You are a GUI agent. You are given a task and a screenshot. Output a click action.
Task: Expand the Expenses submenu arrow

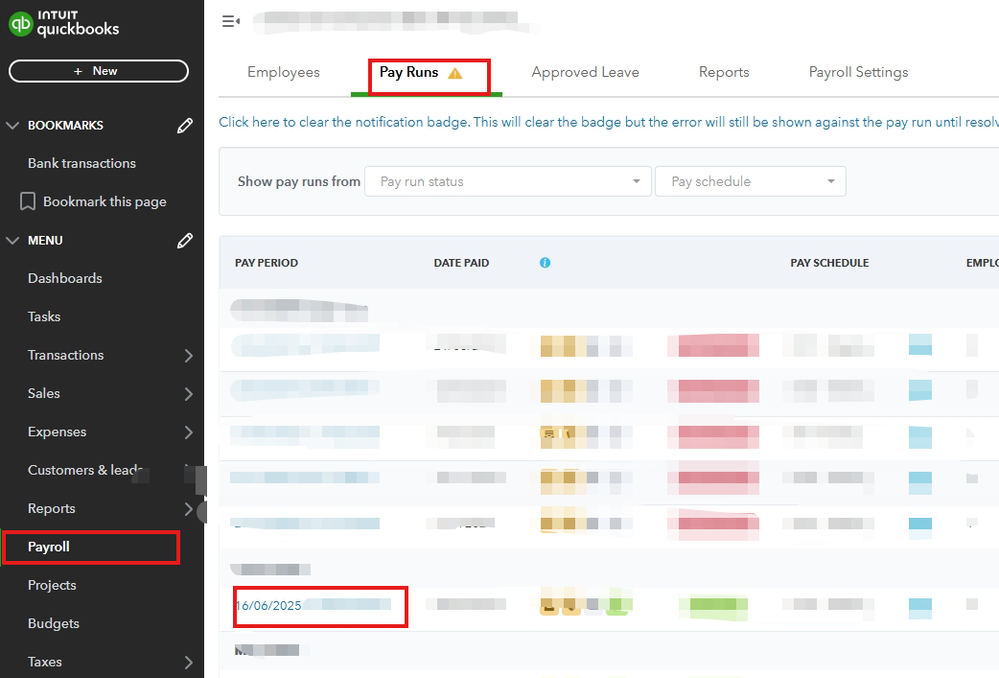pos(189,432)
